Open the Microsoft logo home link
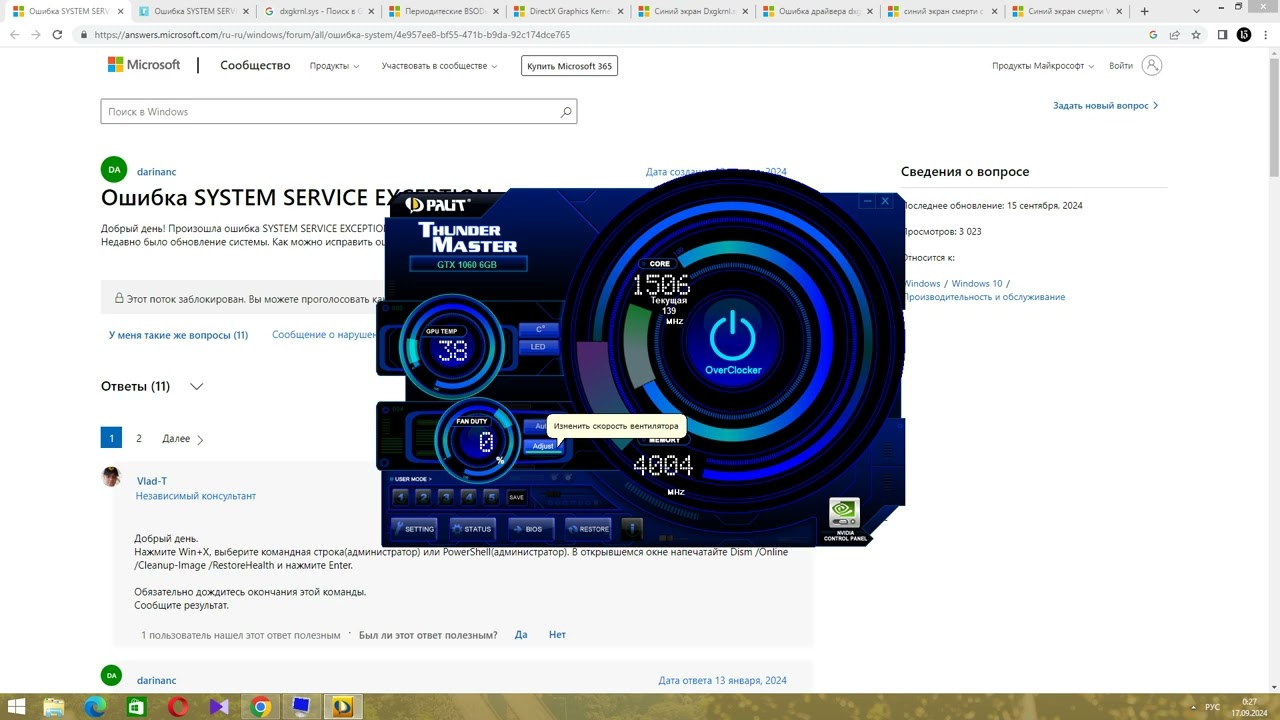Viewport: 1280px width, 720px height. pyautogui.click(x=144, y=65)
